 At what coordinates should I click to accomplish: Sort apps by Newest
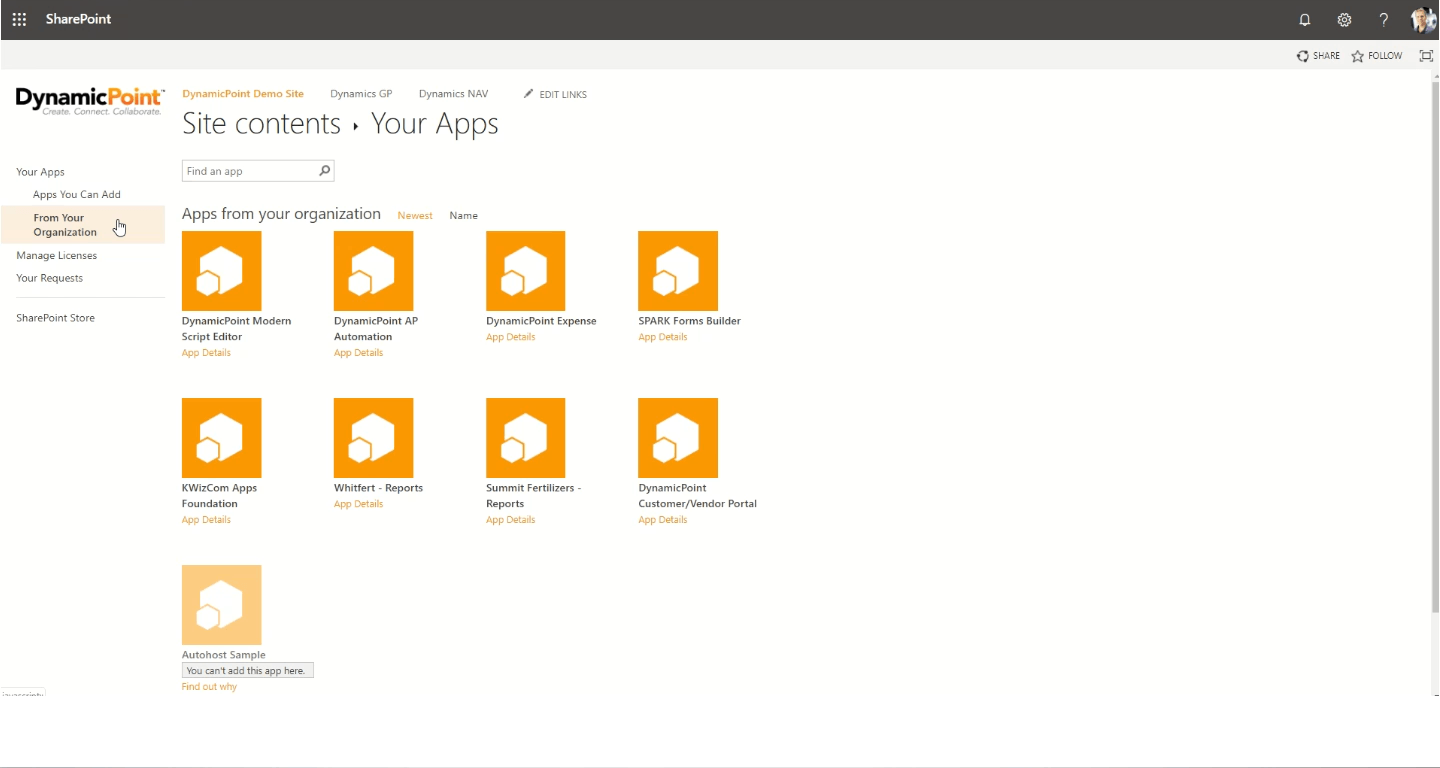[x=415, y=216]
